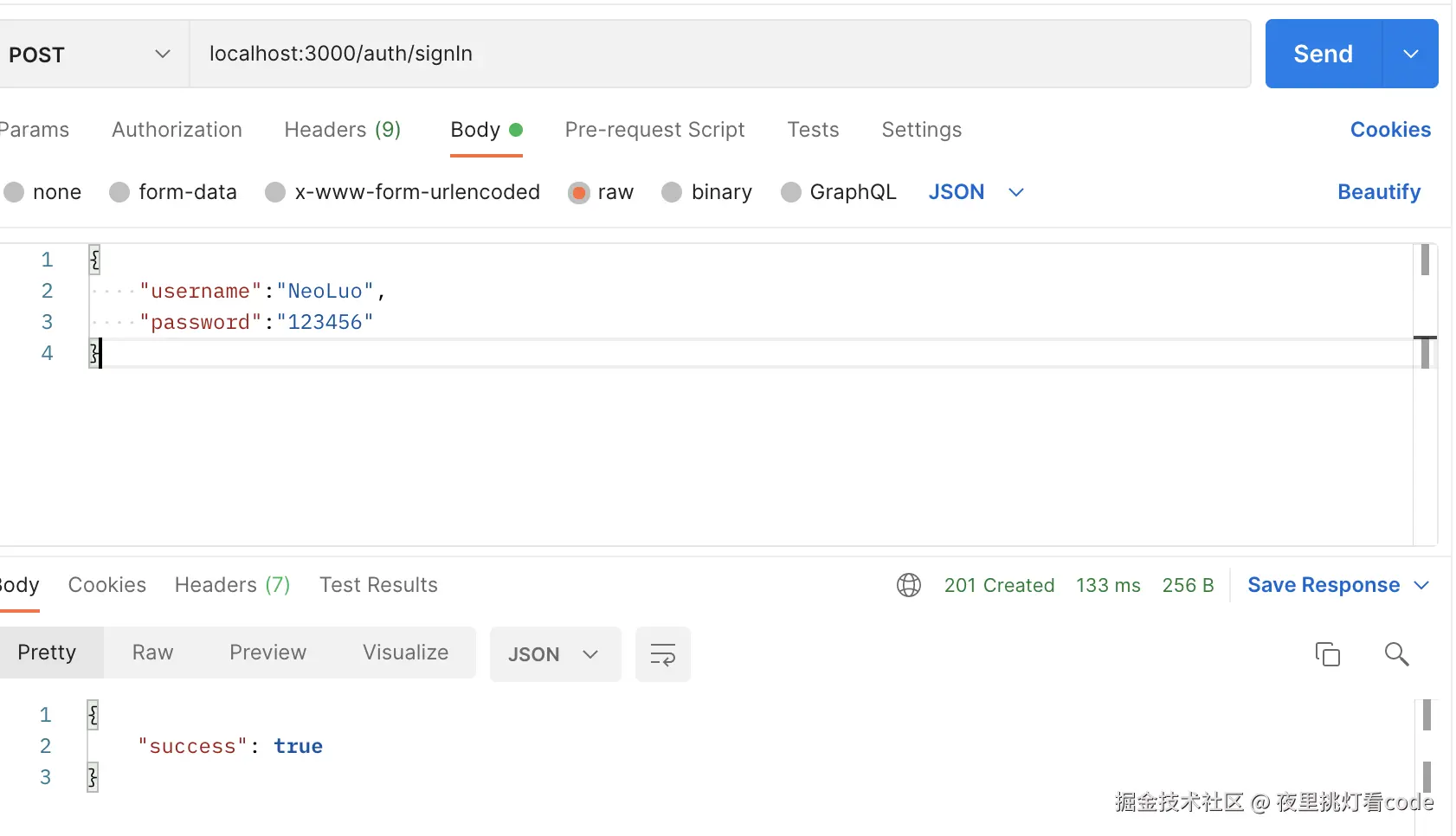Click the Cookies link near Send
Viewport: 1456px width, 836px height.
[1390, 130]
